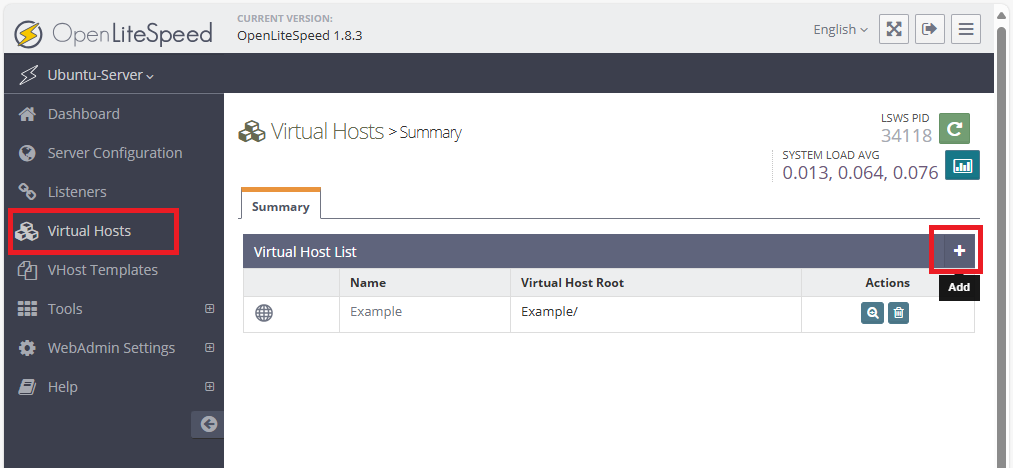Open the Example virtual host name link

(x=376, y=312)
